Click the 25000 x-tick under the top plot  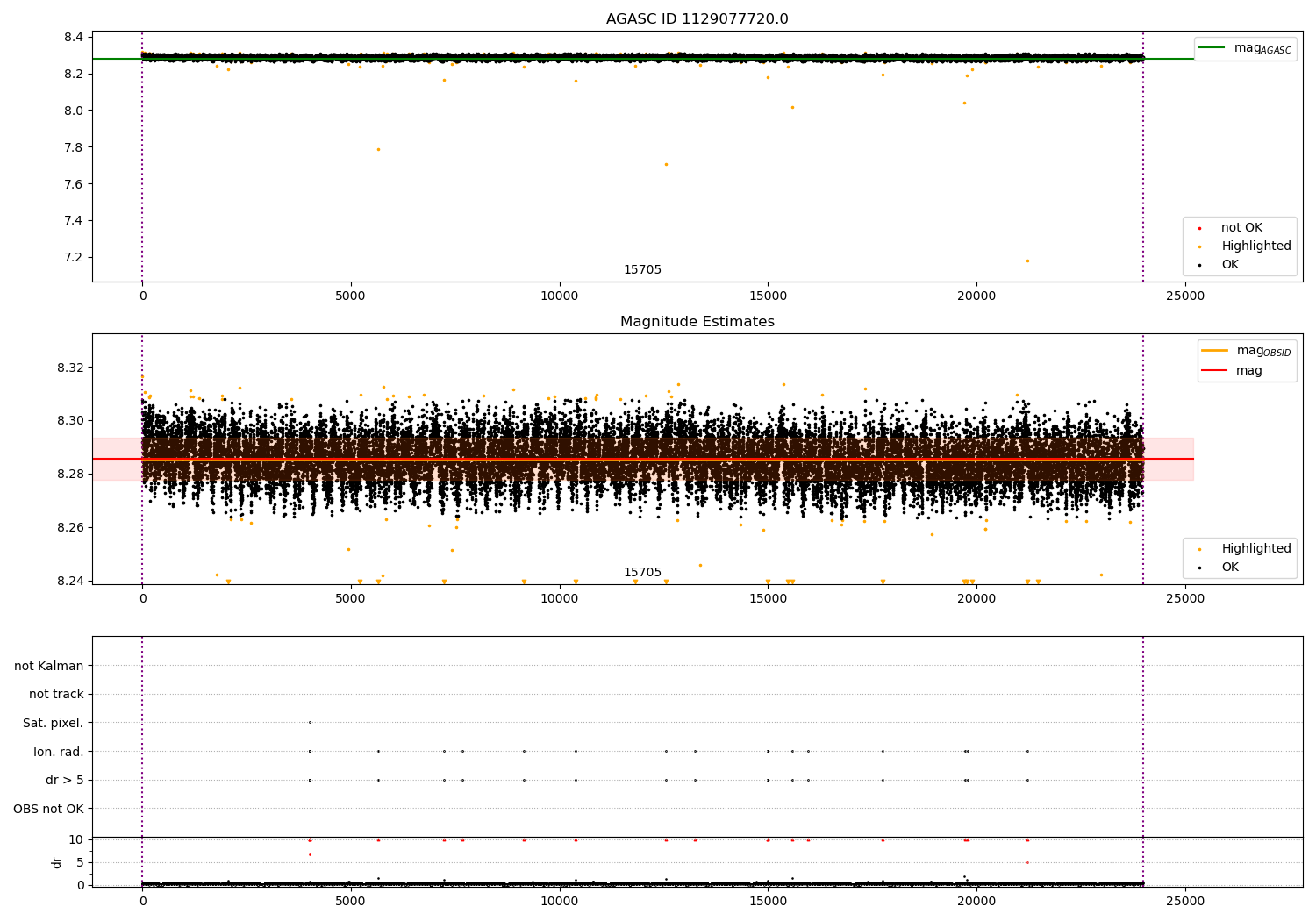pyautogui.click(x=1185, y=296)
